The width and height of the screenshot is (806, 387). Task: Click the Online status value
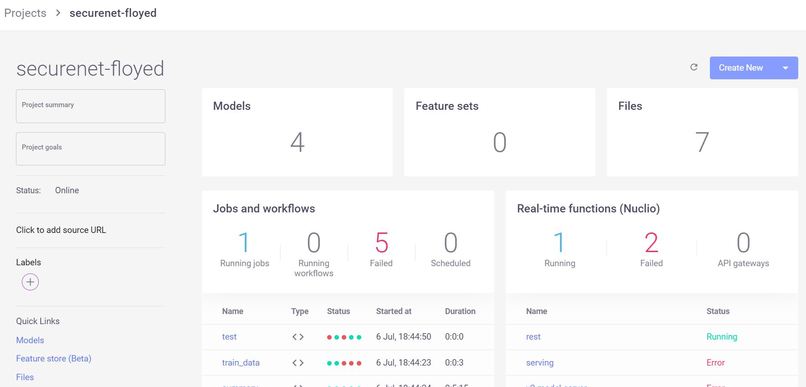pyautogui.click(x=67, y=190)
